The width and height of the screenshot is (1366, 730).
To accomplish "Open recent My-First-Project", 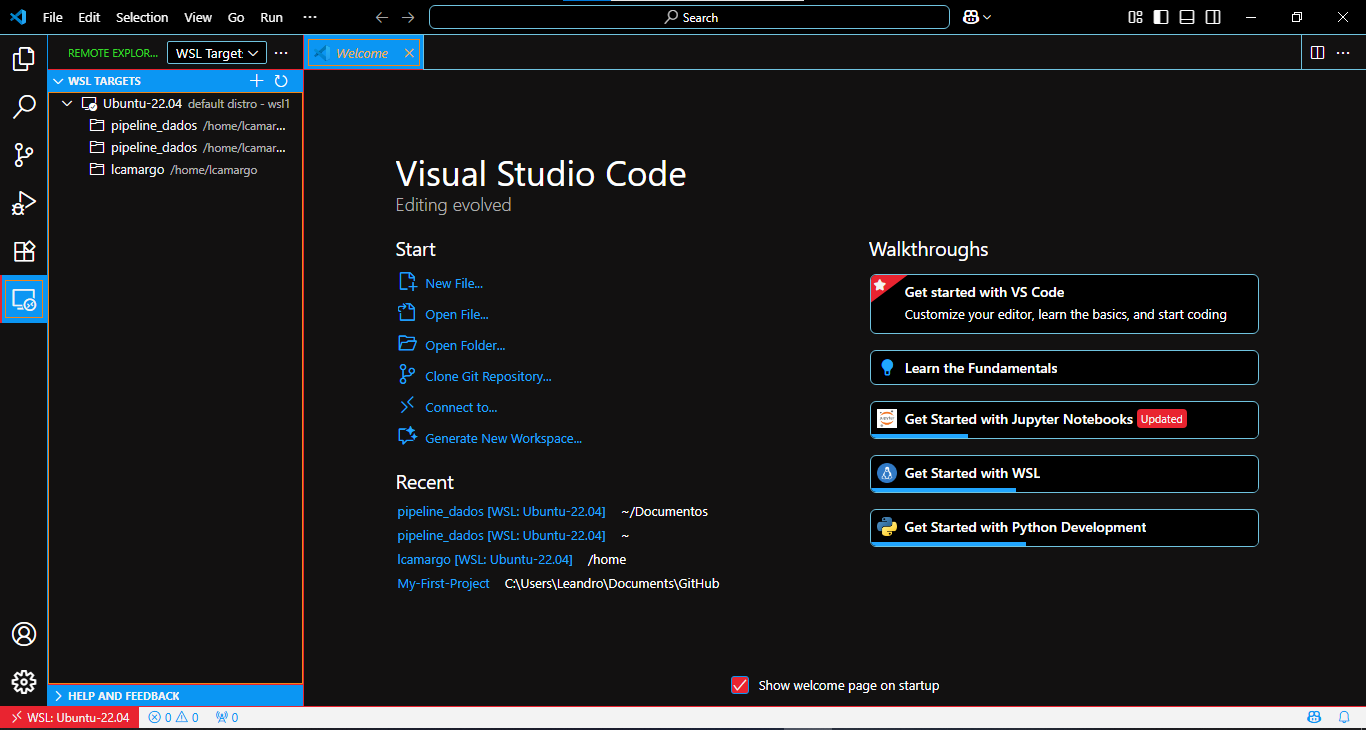I will tap(443, 583).
